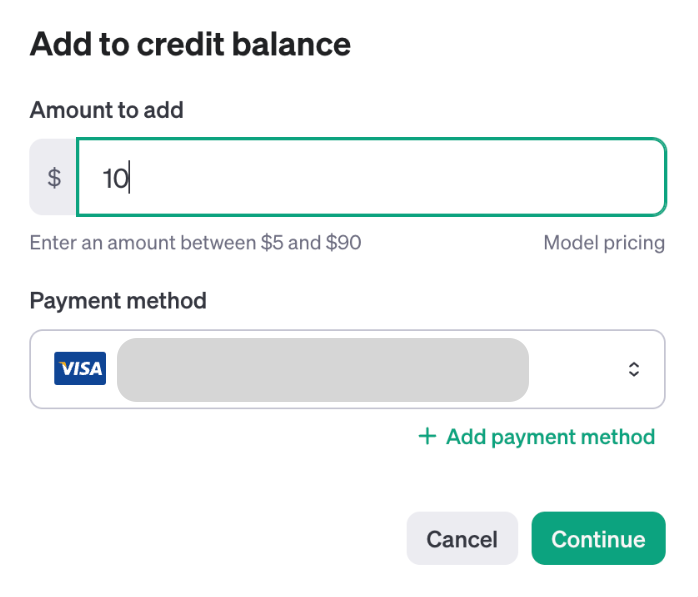Screen dimensions: 698x597
Task: Focus the amount to add input field
Action: 370,178
